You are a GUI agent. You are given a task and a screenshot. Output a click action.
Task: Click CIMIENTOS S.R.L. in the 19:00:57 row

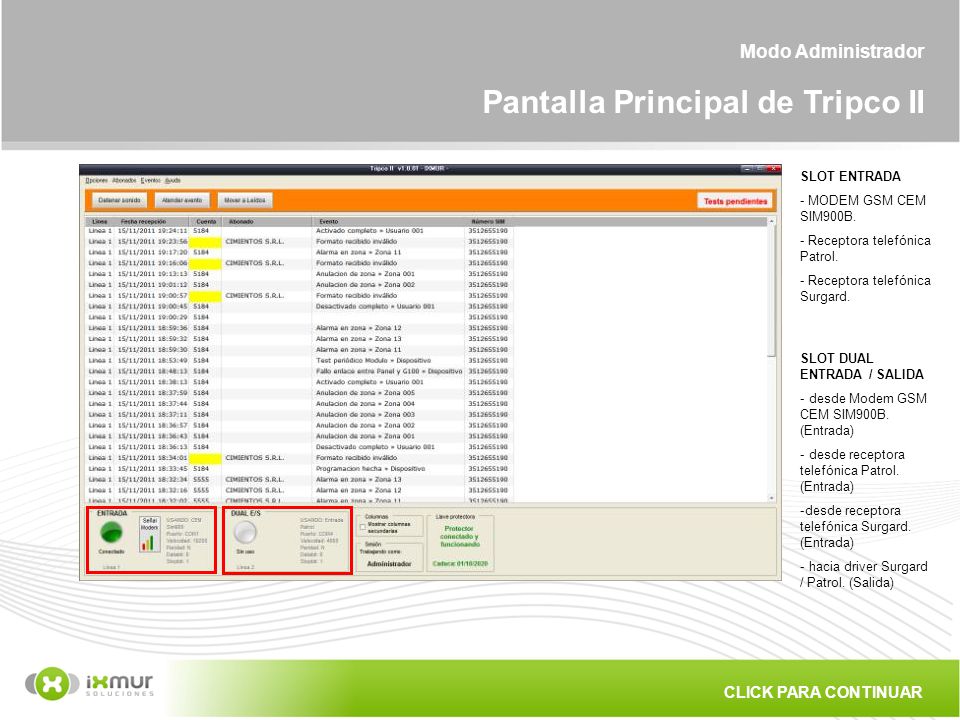click(x=255, y=296)
